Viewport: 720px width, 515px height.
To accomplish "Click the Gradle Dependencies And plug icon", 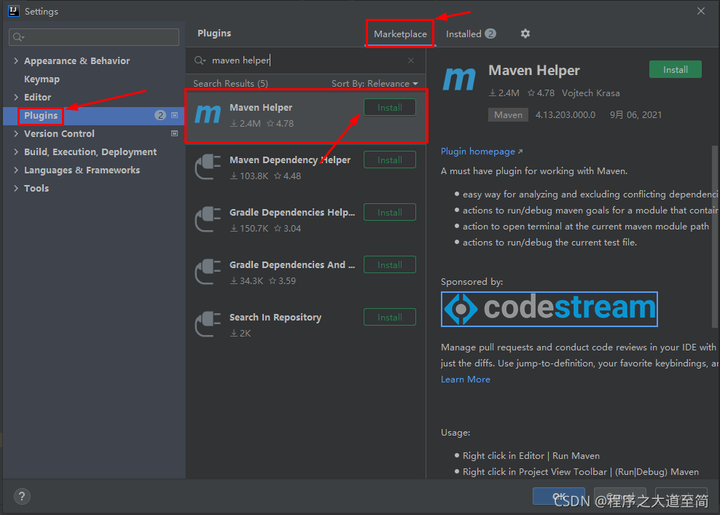I will [x=208, y=272].
